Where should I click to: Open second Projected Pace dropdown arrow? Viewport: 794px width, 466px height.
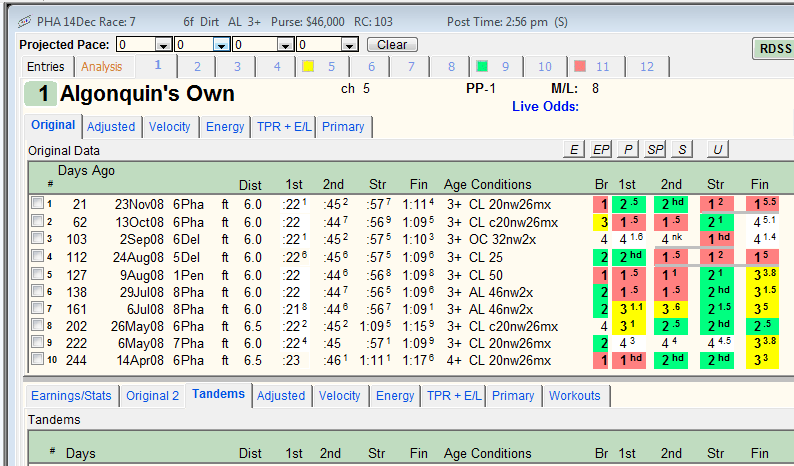(221, 45)
